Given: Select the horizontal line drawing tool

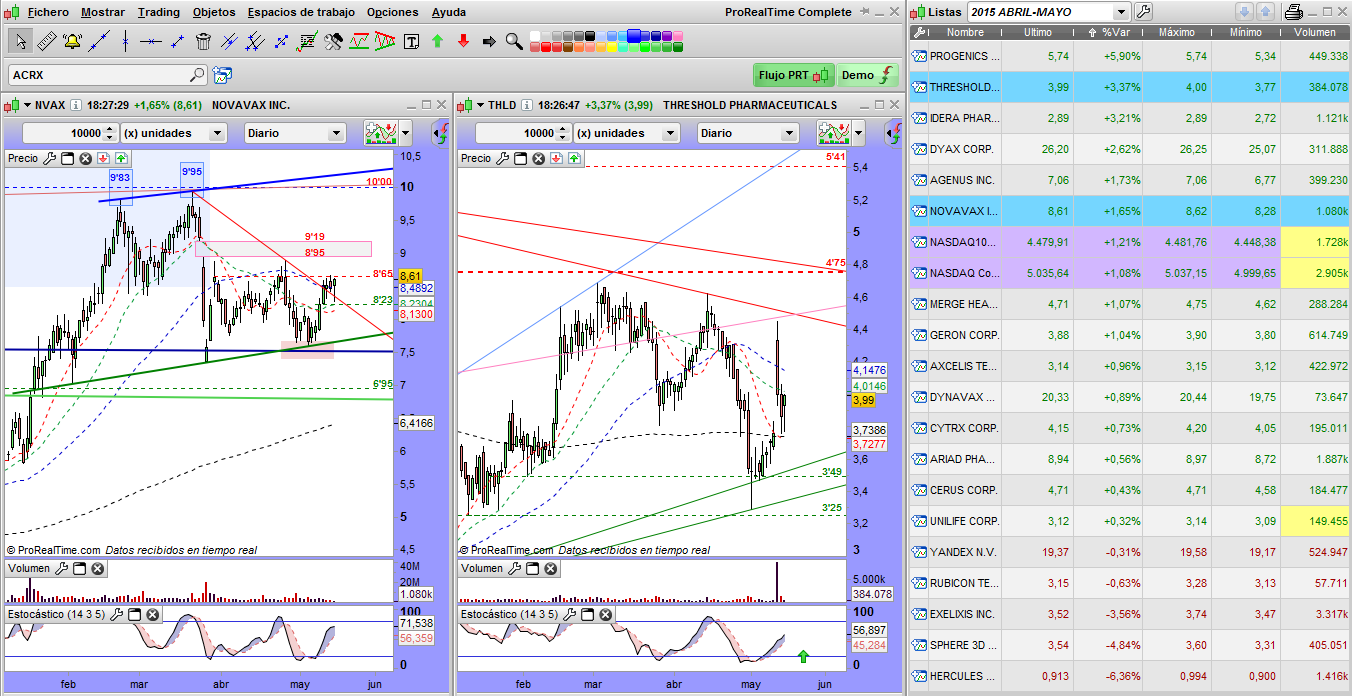Looking at the screenshot, I should 151,41.
